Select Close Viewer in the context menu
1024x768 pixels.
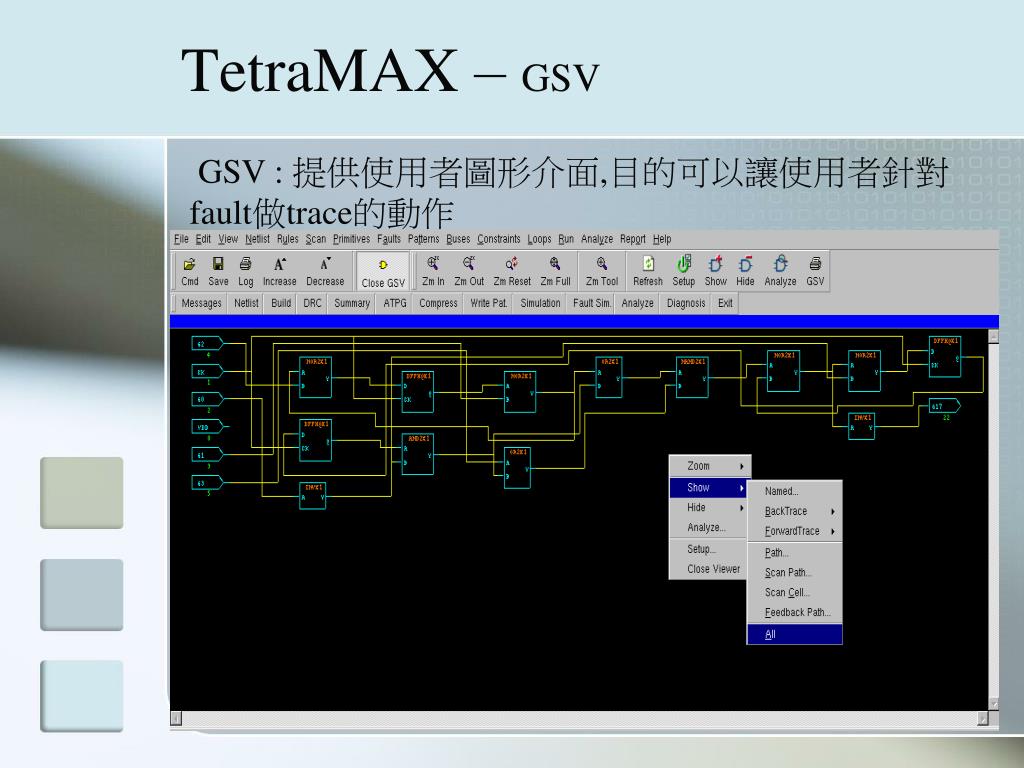click(x=710, y=569)
